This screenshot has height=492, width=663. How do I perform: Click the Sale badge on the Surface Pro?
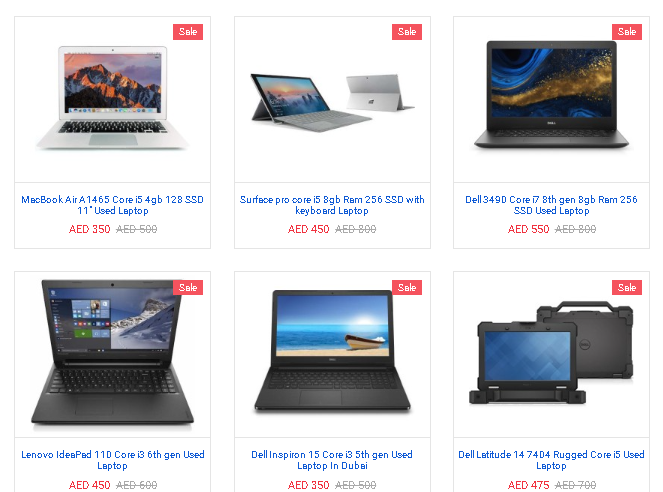point(407,32)
